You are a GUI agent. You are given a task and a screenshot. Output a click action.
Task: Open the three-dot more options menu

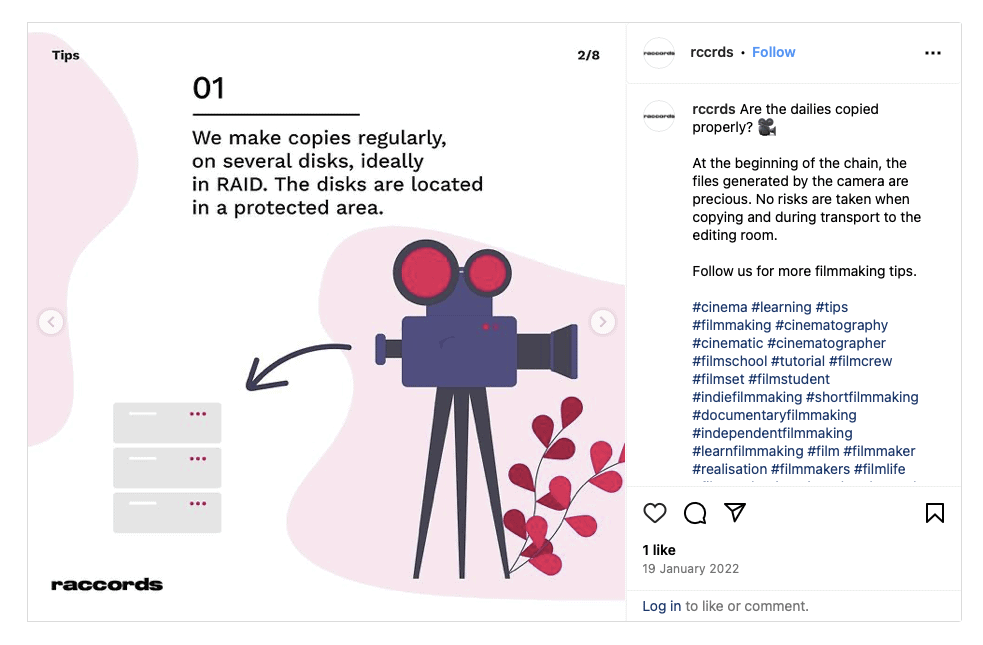[x=933, y=53]
